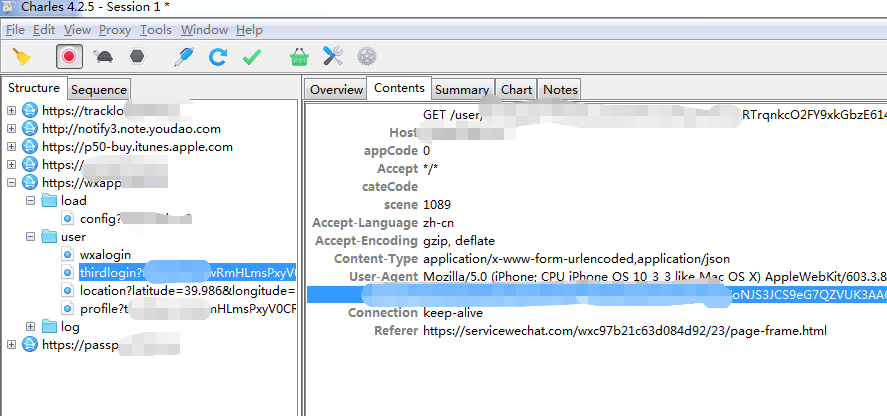Switch to the Contents tab

tap(399, 88)
